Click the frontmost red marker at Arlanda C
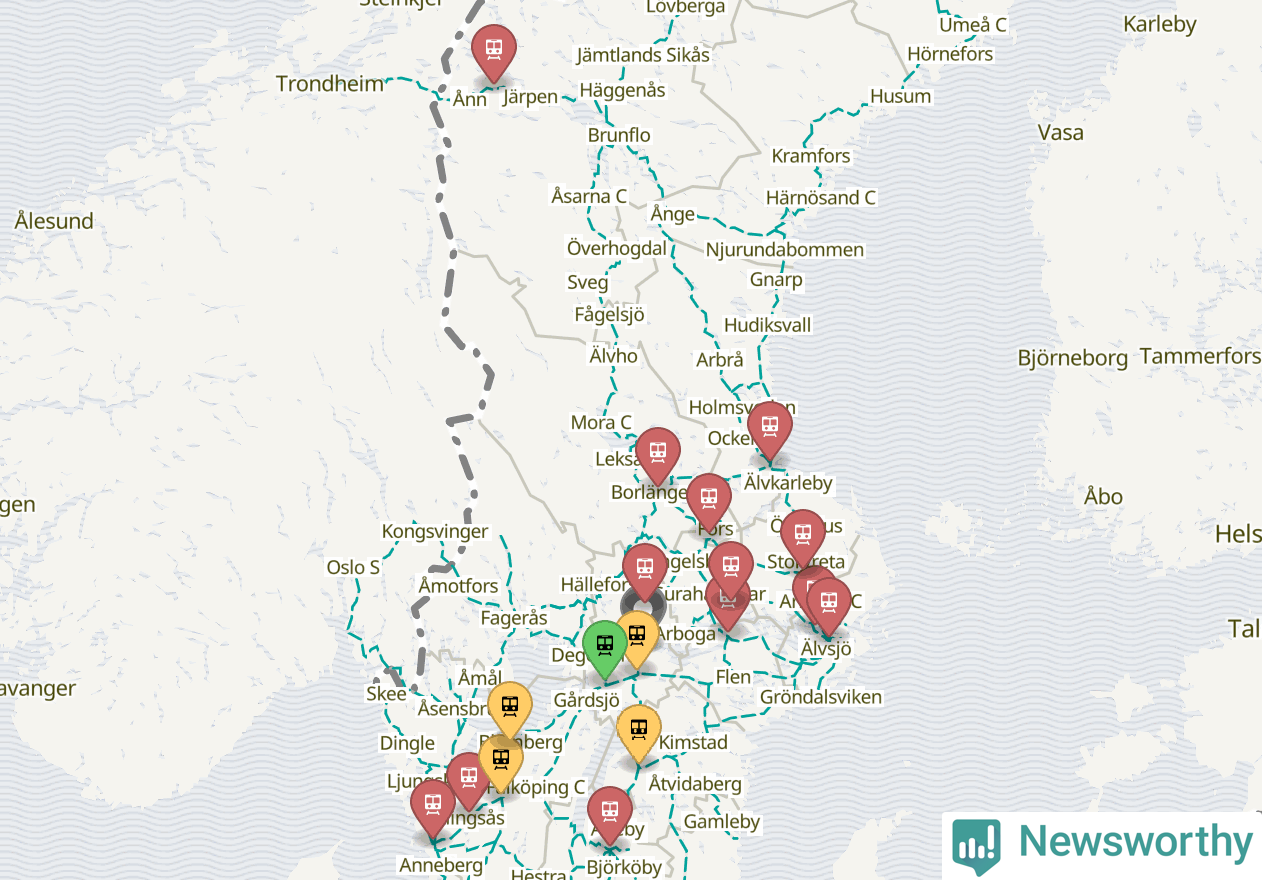Image resolution: width=1262 pixels, height=880 pixels. 828,604
